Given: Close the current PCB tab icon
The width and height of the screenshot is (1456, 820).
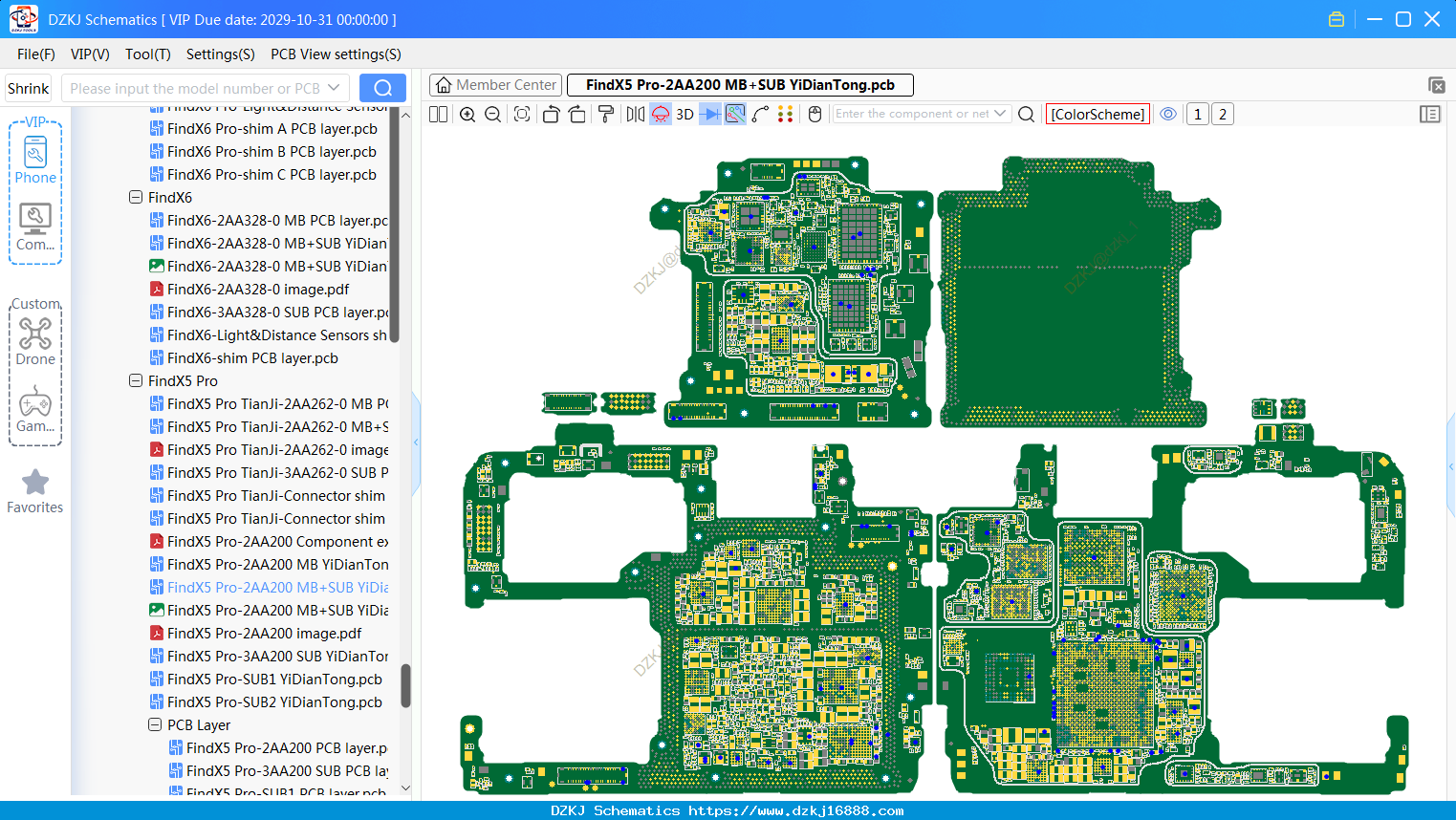Looking at the screenshot, I should 1436,85.
